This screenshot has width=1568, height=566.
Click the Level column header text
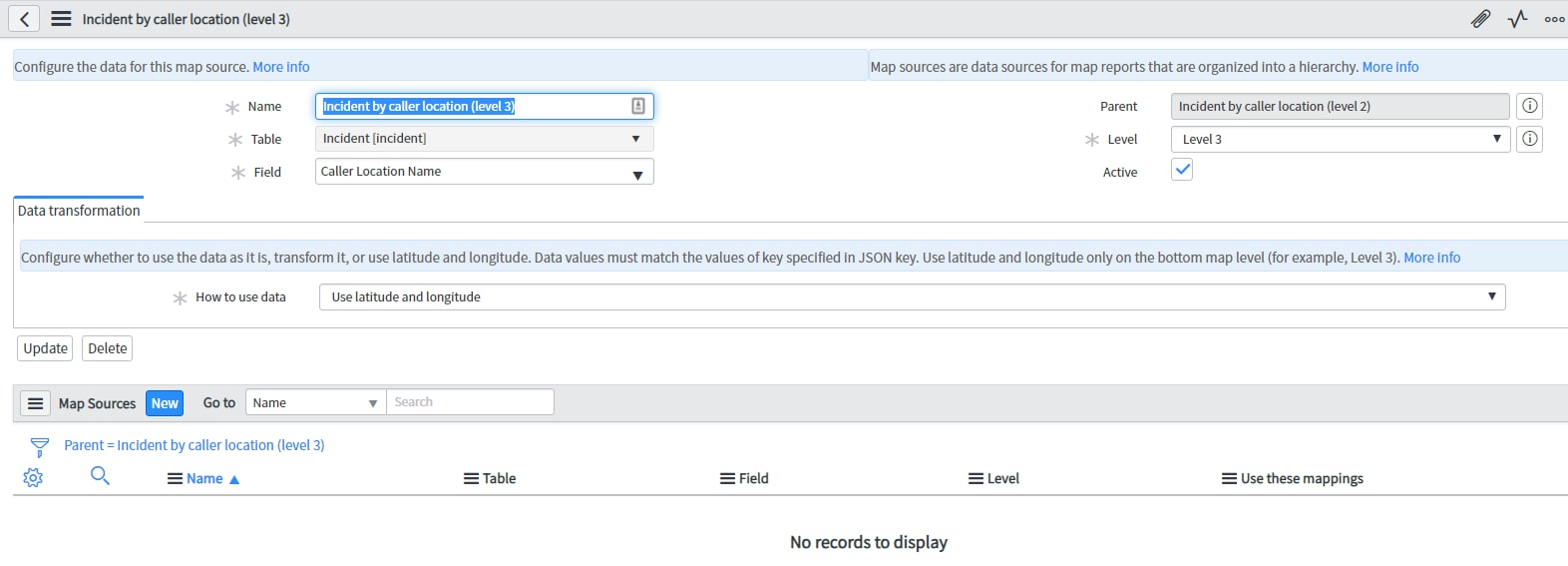[x=1003, y=479]
